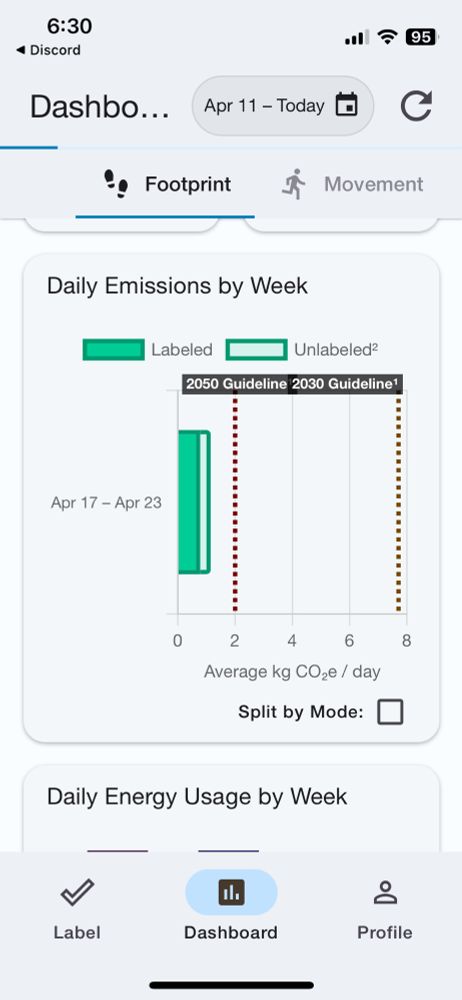Return to Discord via back link

click(48, 50)
